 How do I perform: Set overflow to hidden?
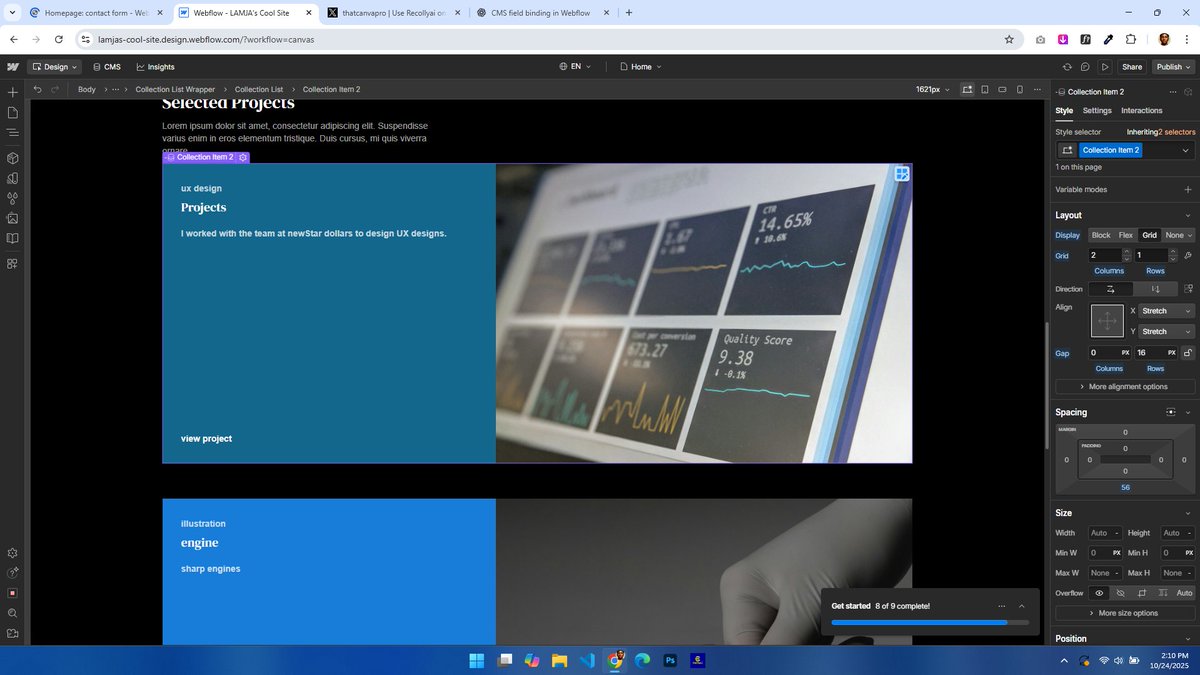point(1120,593)
